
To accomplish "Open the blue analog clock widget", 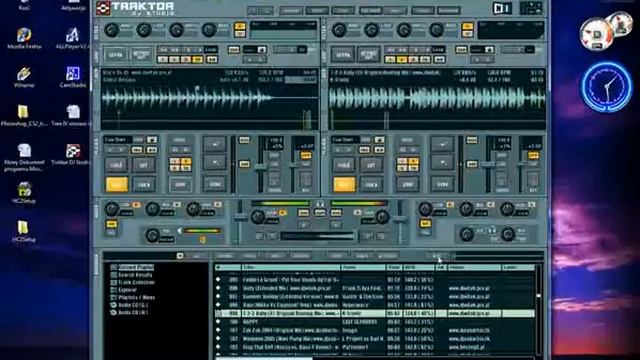I will click(607, 87).
